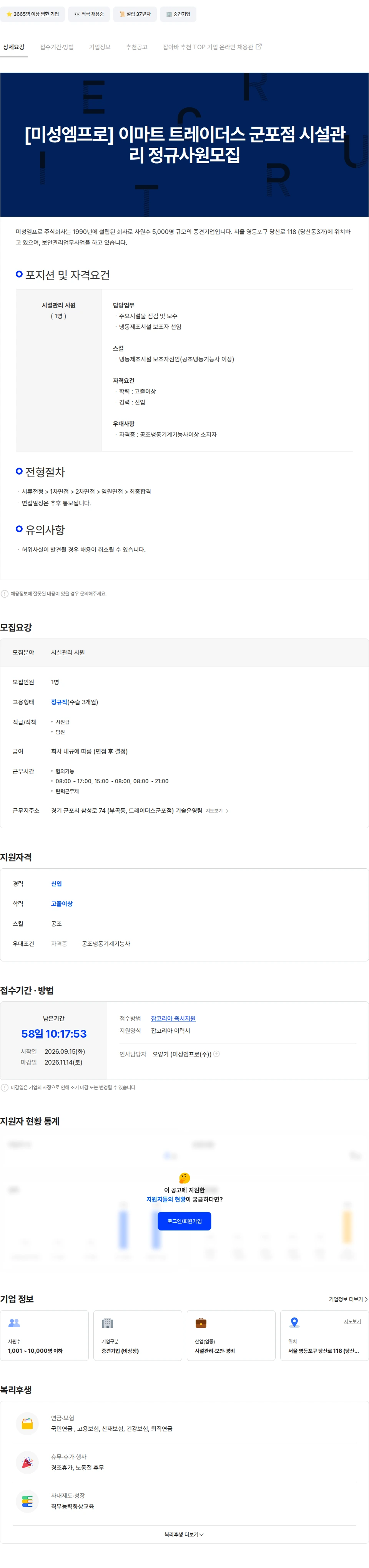
Task: Click the 공조냉동기계기능사 certificate text
Action: click(106, 943)
